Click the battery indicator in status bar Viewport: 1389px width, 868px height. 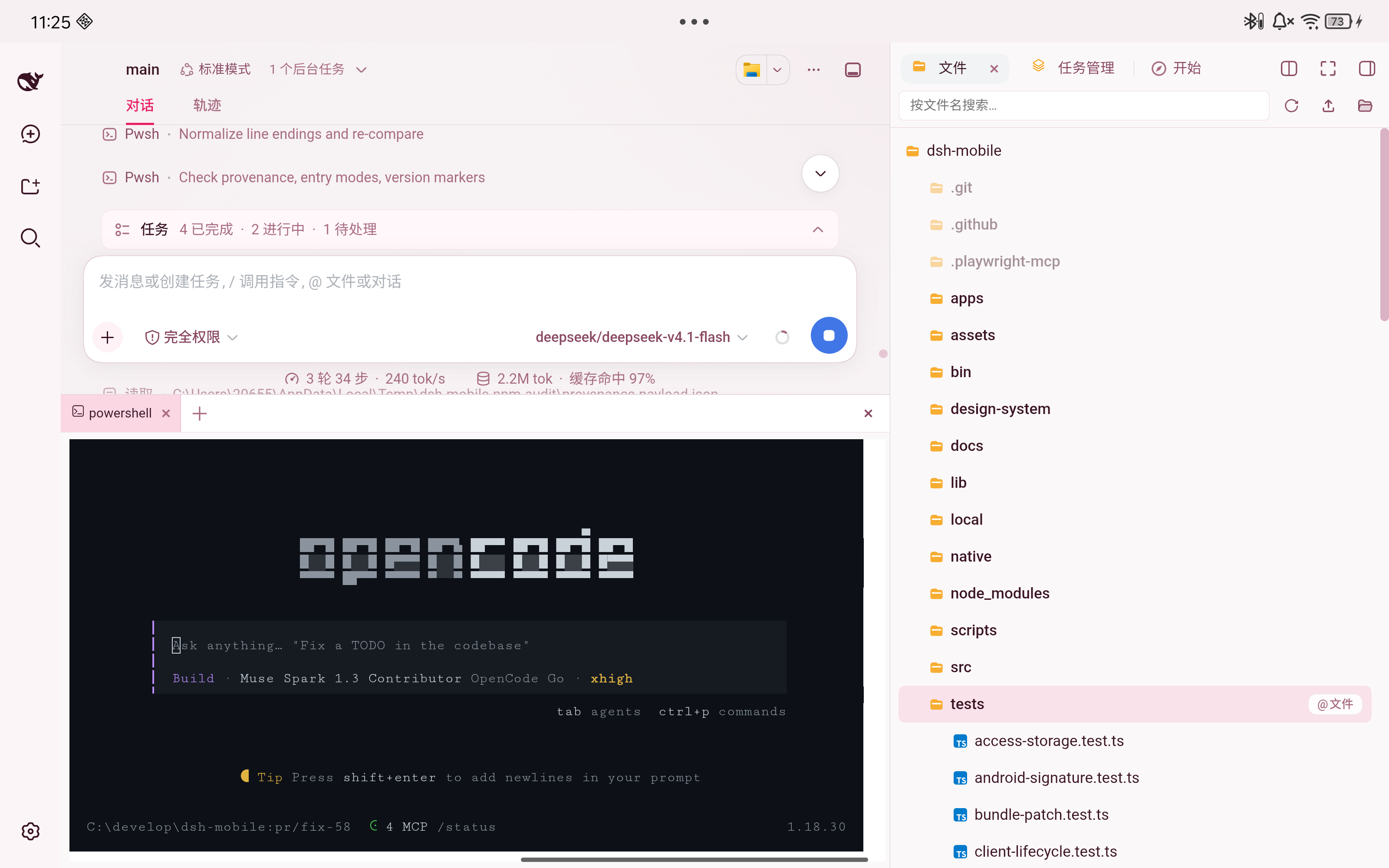(x=1339, y=22)
